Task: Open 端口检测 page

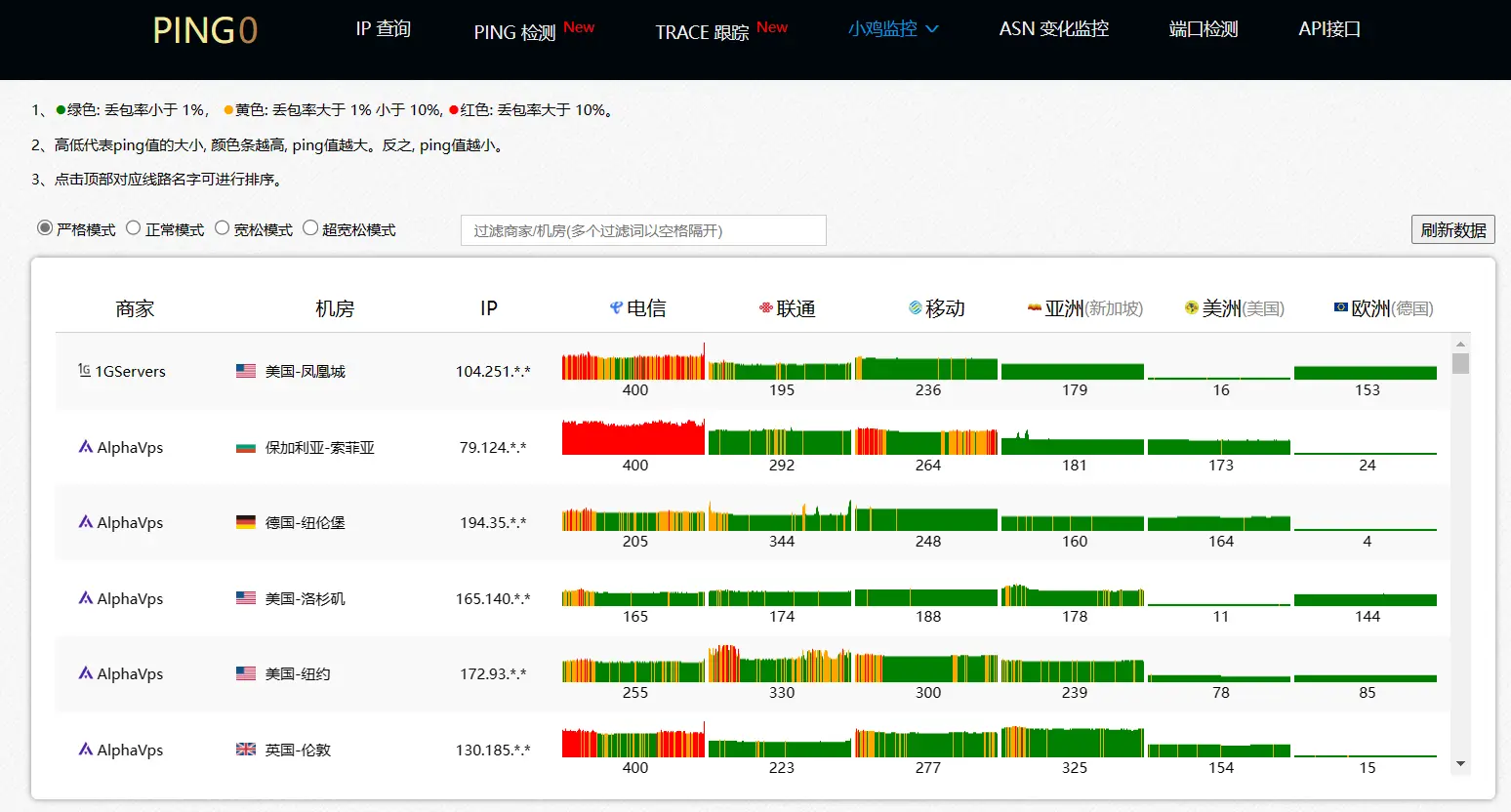Action: 1204,29
